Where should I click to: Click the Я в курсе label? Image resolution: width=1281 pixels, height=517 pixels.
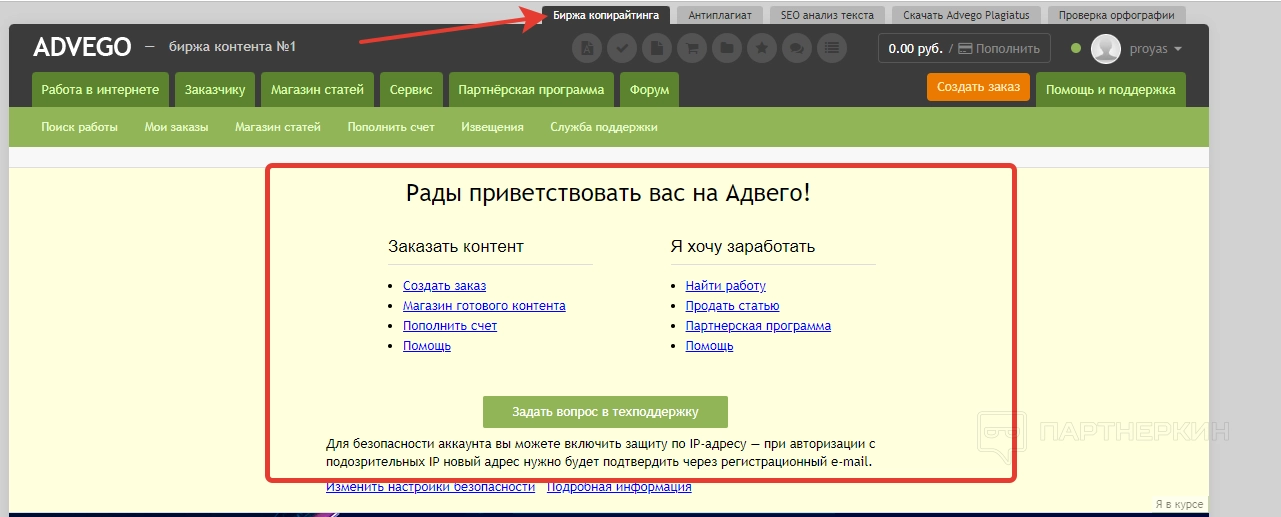(x=1179, y=504)
